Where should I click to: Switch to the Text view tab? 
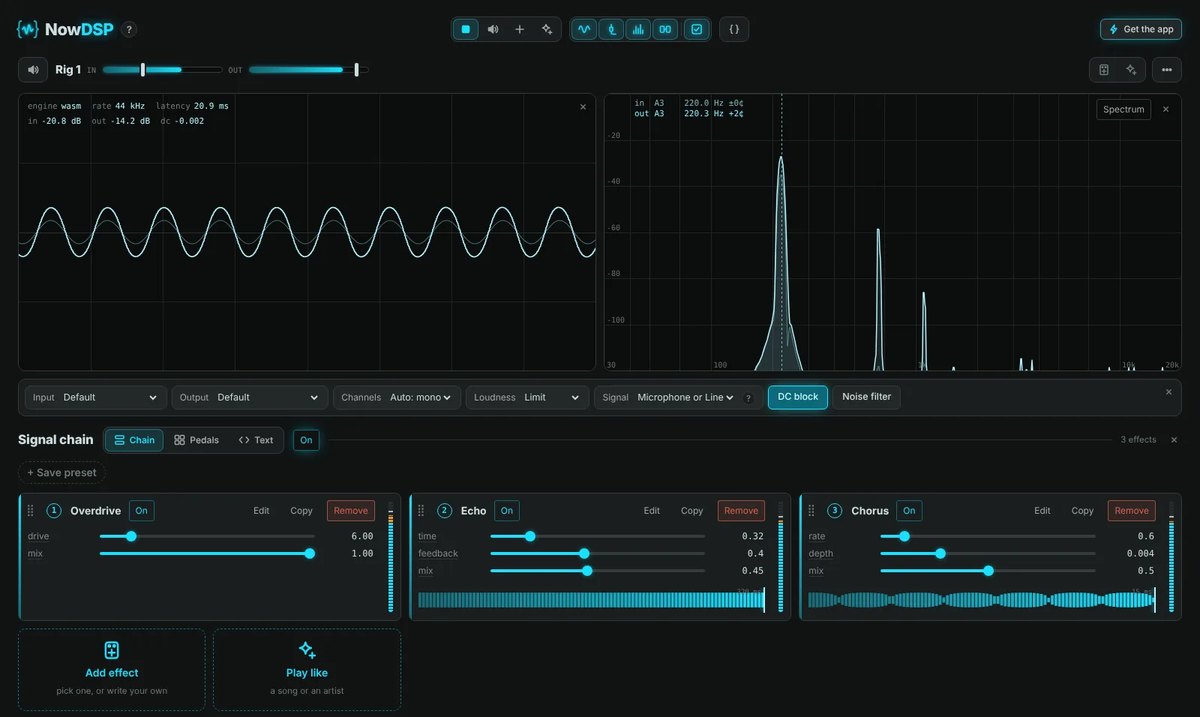256,440
